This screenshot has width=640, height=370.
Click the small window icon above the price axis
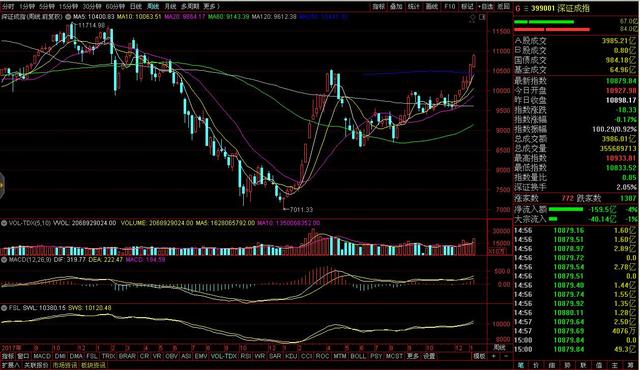point(482,18)
